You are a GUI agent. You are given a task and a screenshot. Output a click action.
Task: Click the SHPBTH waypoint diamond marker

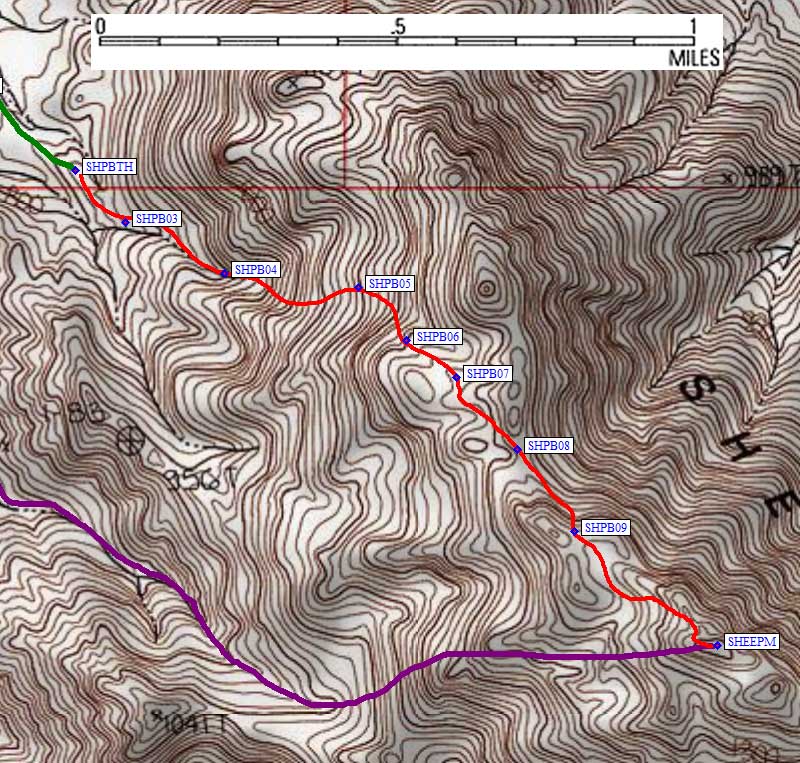click(x=75, y=170)
